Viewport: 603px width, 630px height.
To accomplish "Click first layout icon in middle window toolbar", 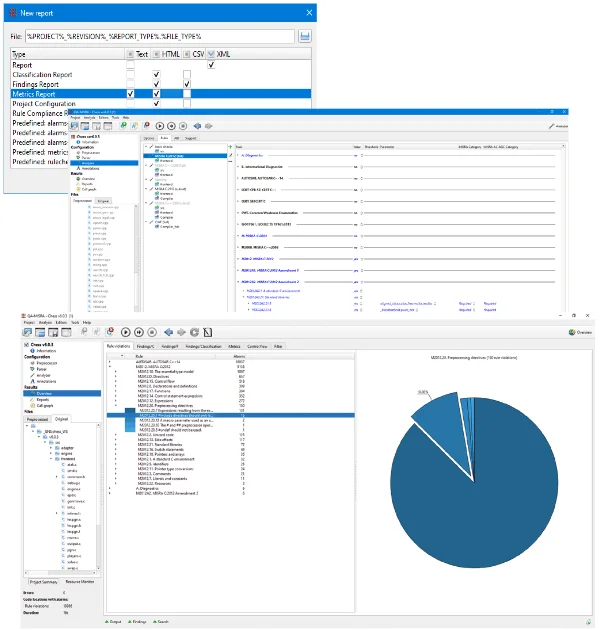I will (x=74, y=126).
